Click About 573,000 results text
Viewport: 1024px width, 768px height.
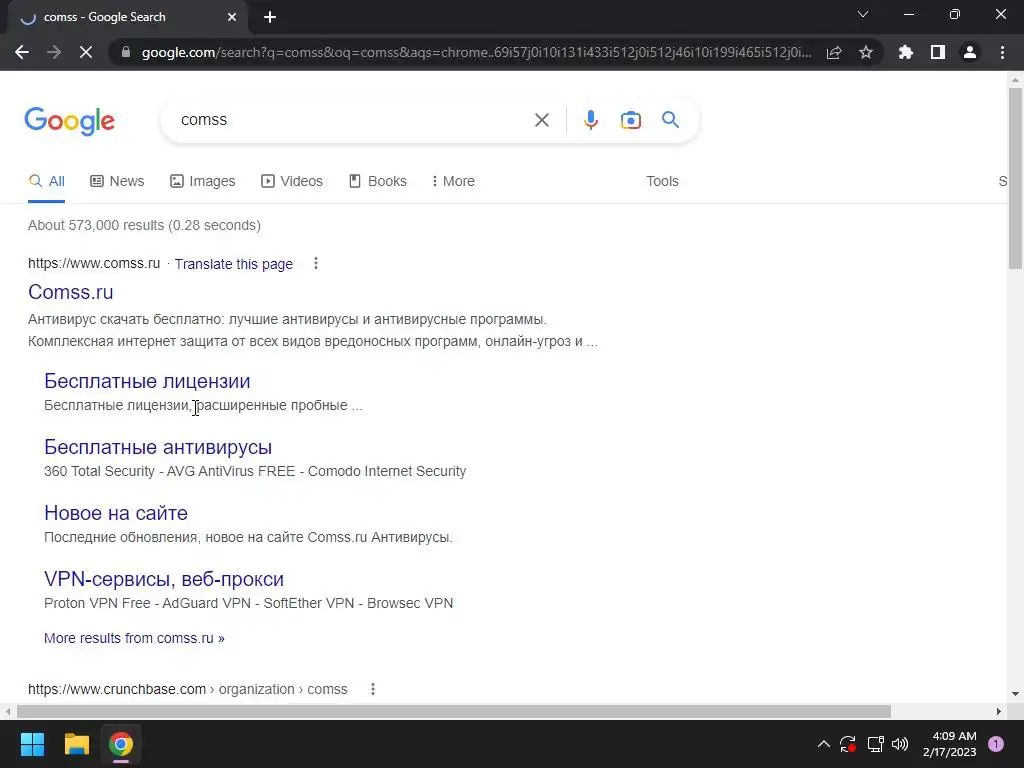coord(144,225)
